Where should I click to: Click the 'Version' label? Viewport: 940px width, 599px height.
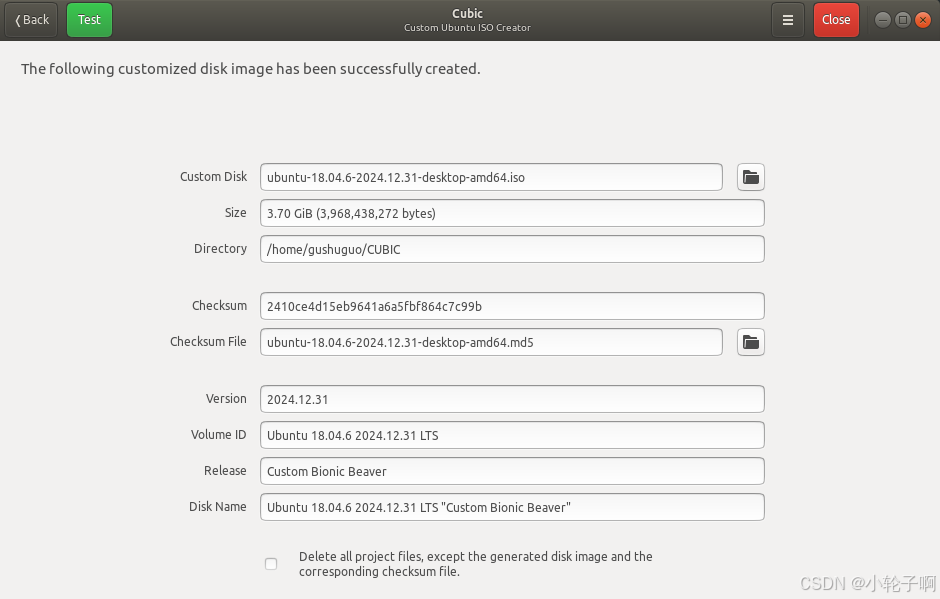226,398
